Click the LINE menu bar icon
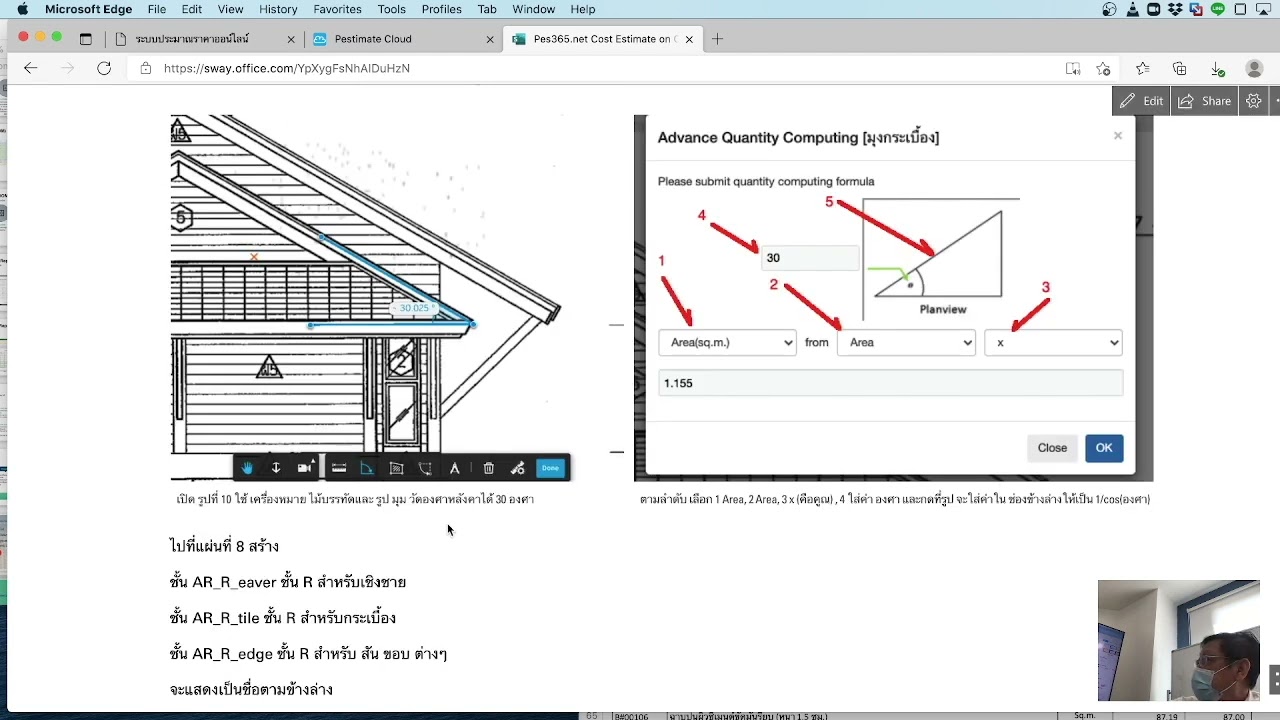 (1218, 9)
